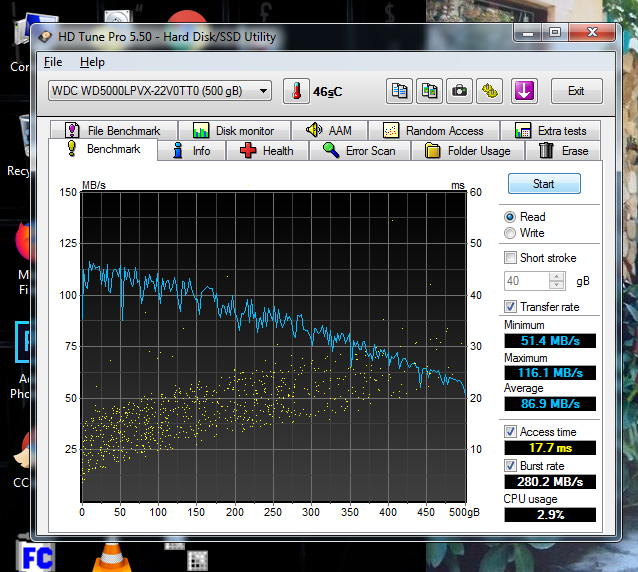
Task: Increase short stroke size with up arrow
Action: tap(556, 277)
